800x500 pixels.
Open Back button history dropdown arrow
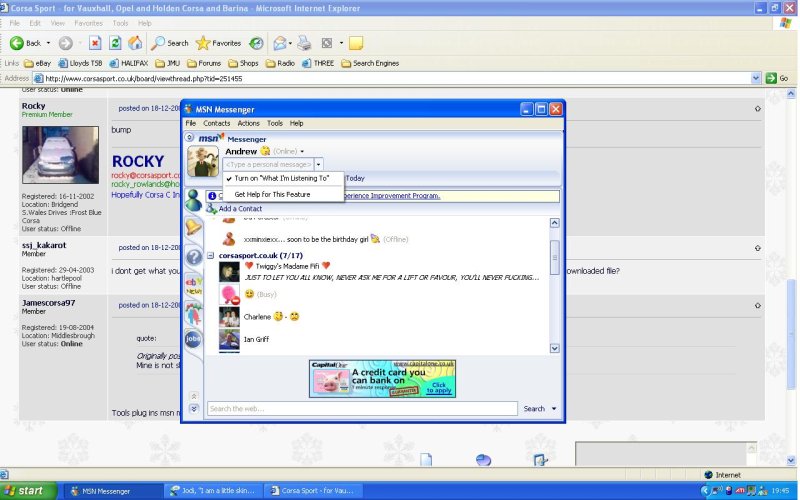point(48,43)
